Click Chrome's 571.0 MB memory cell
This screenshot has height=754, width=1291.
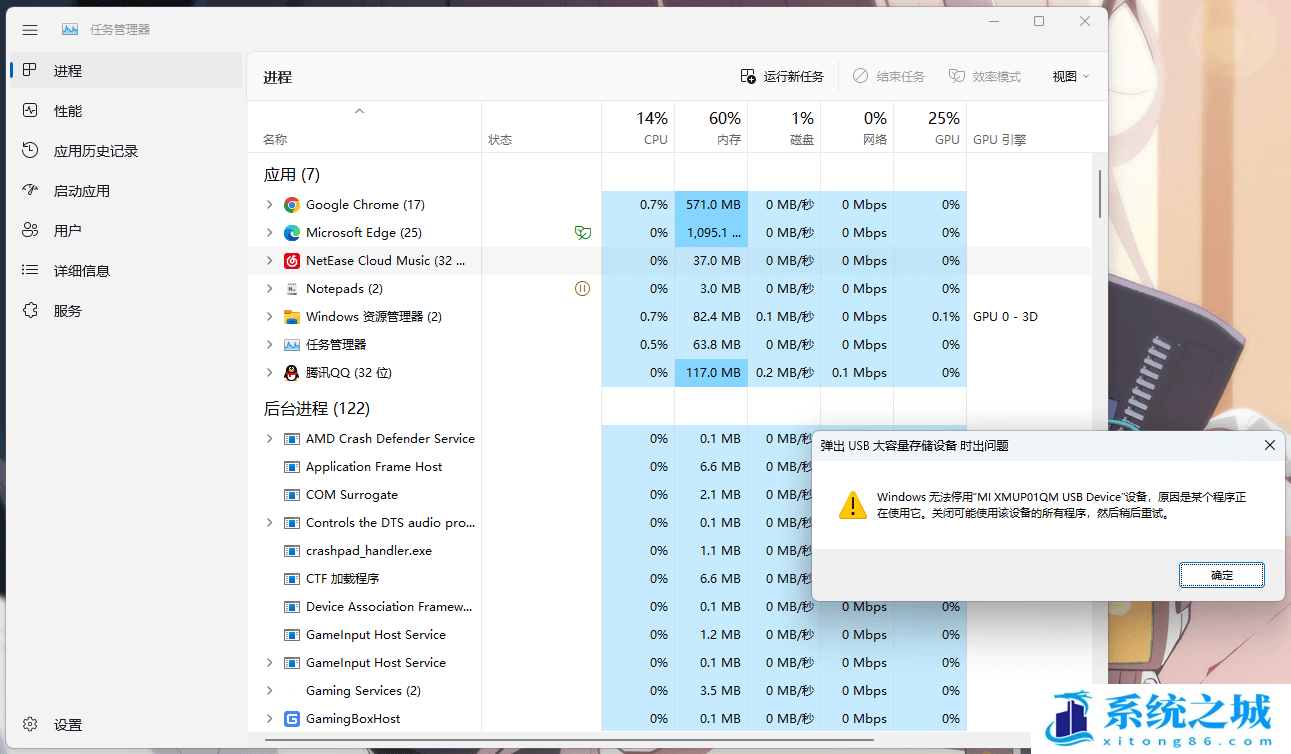(711, 205)
